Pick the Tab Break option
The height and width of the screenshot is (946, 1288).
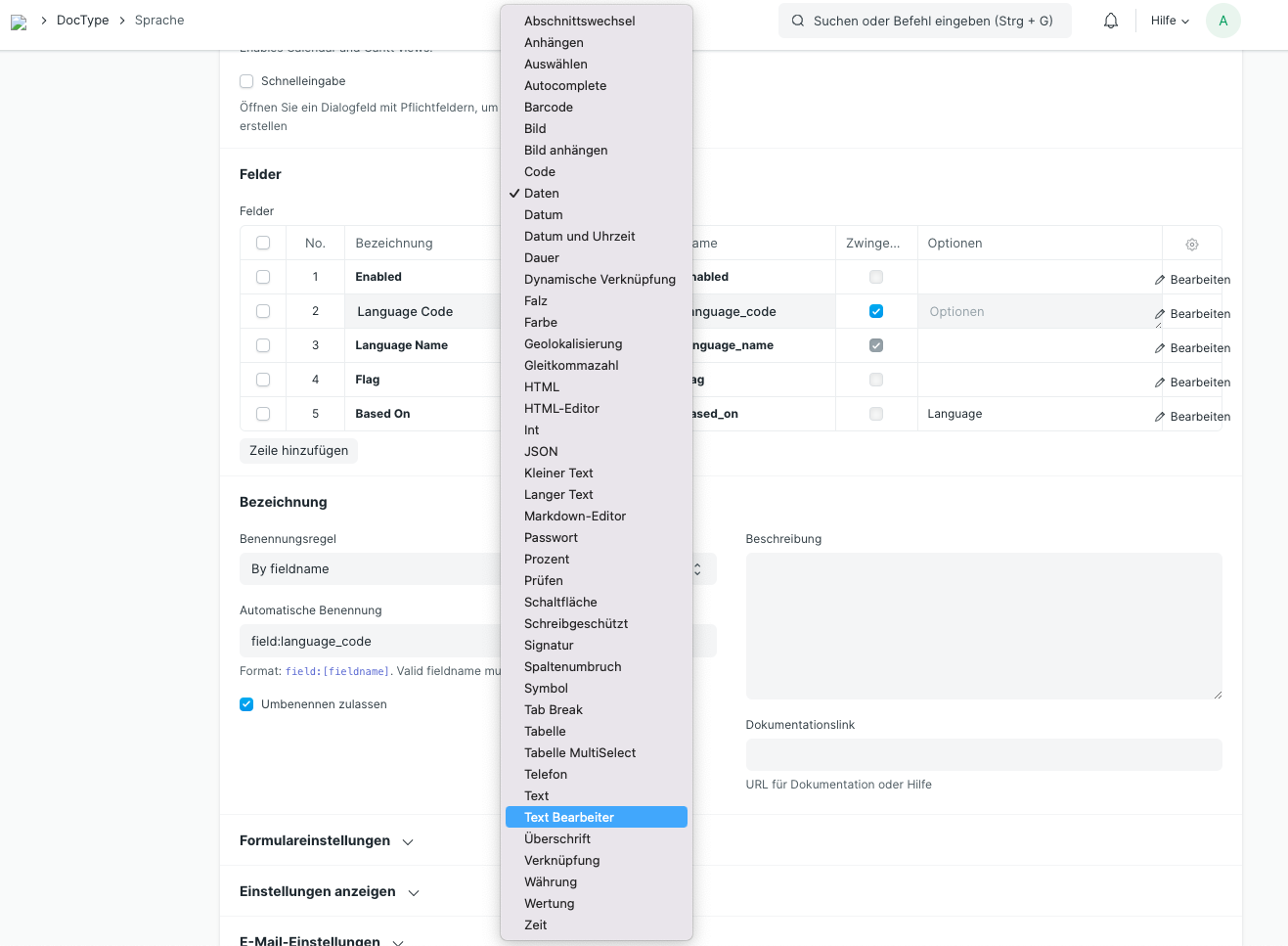(x=597, y=709)
